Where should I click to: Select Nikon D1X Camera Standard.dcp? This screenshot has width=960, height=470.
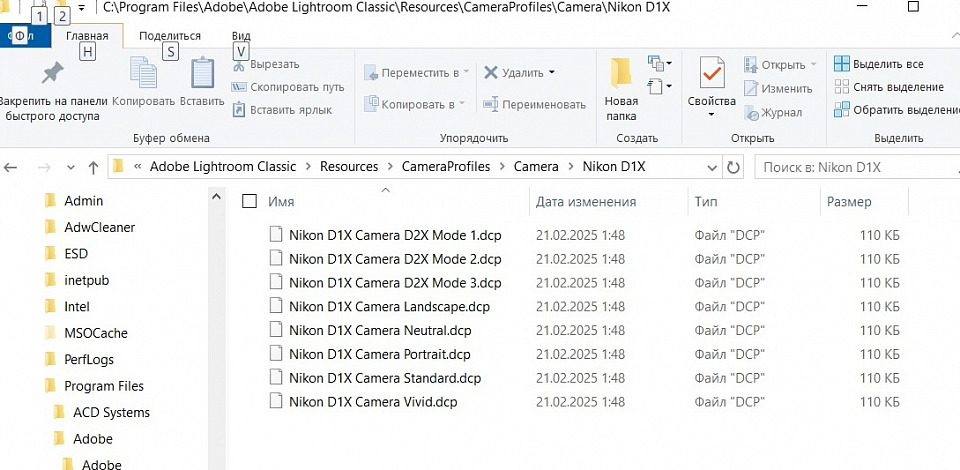pyautogui.click(x=385, y=378)
